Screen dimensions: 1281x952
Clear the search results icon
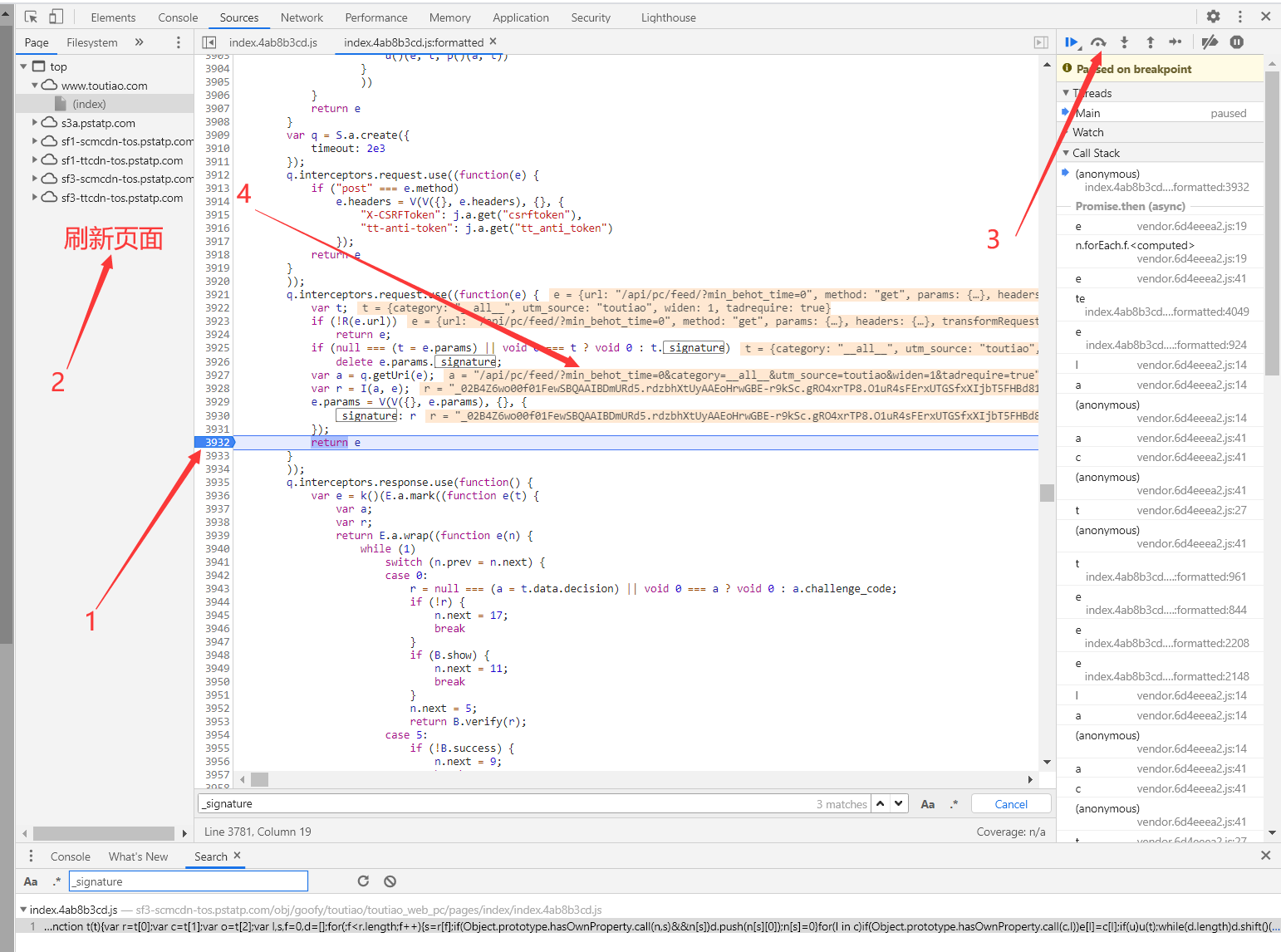[390, 881]
